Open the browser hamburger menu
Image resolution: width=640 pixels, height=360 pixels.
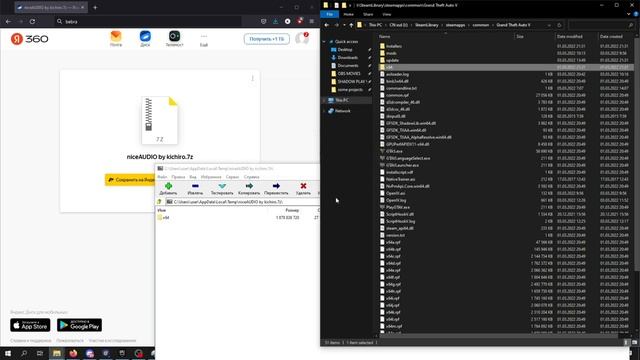[312, 21]
